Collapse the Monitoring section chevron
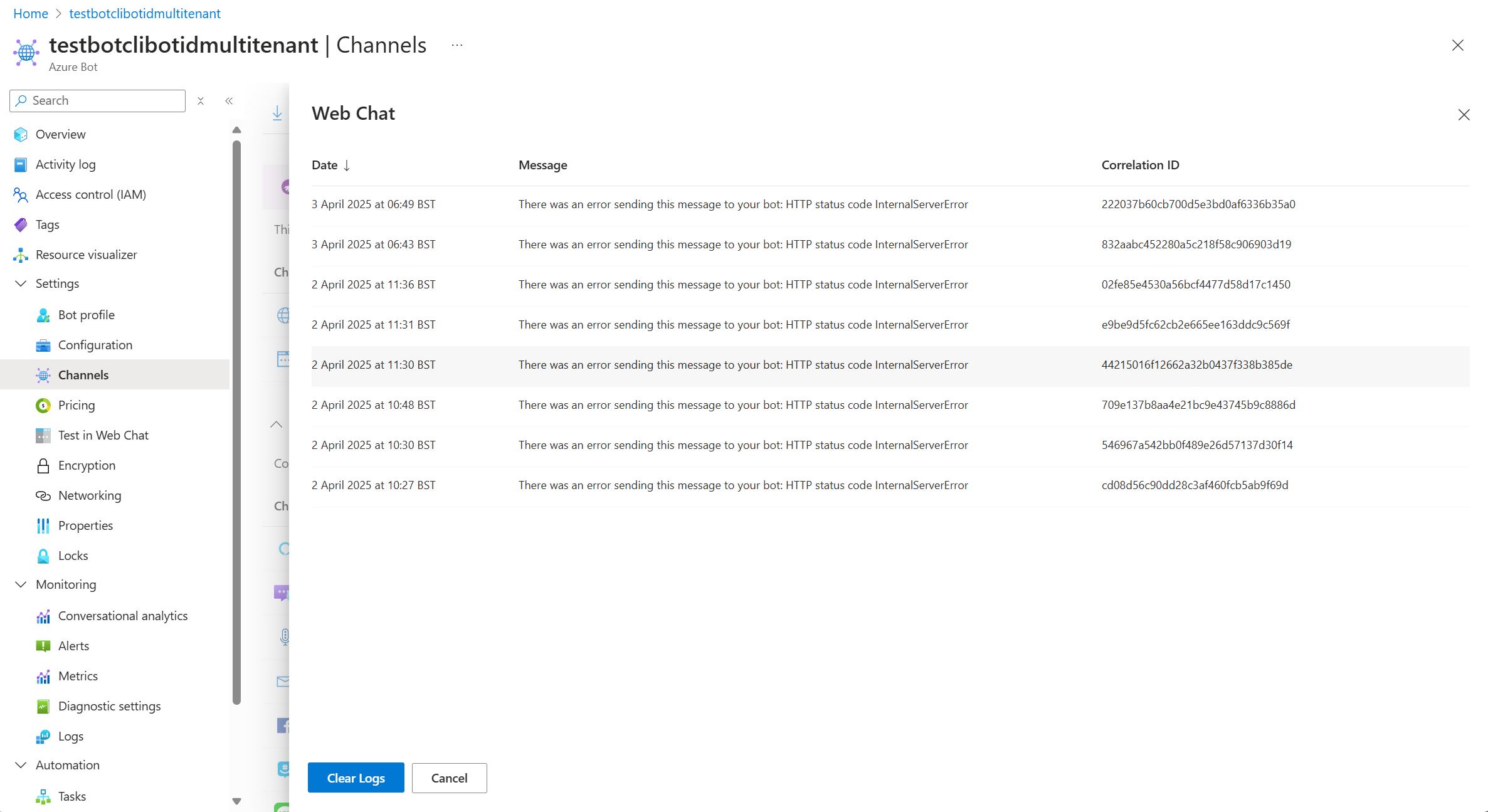1488x812 pixels. pos(21,584)
